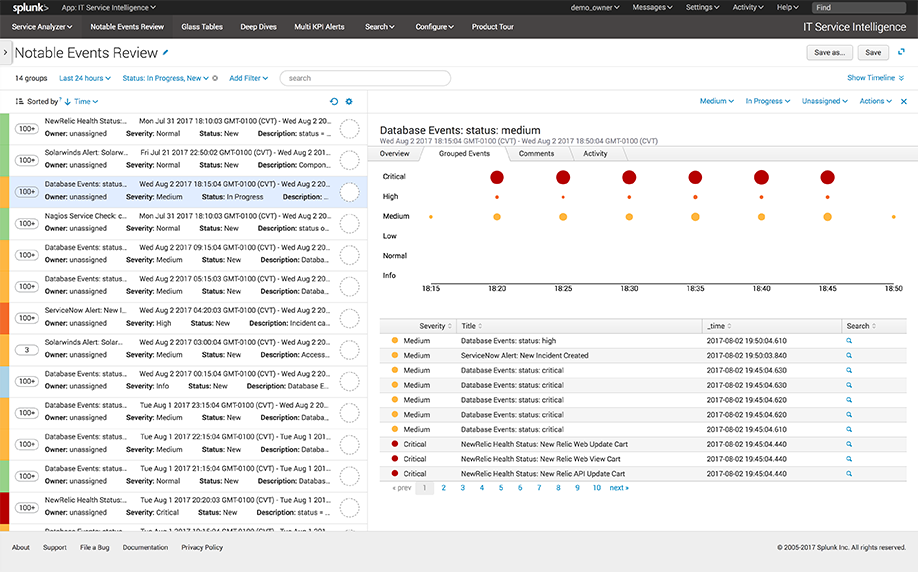Select circle checkbox for Solarwinds Alert Medium row
This screenshot has height=572, width=918.
coord(350,350)
